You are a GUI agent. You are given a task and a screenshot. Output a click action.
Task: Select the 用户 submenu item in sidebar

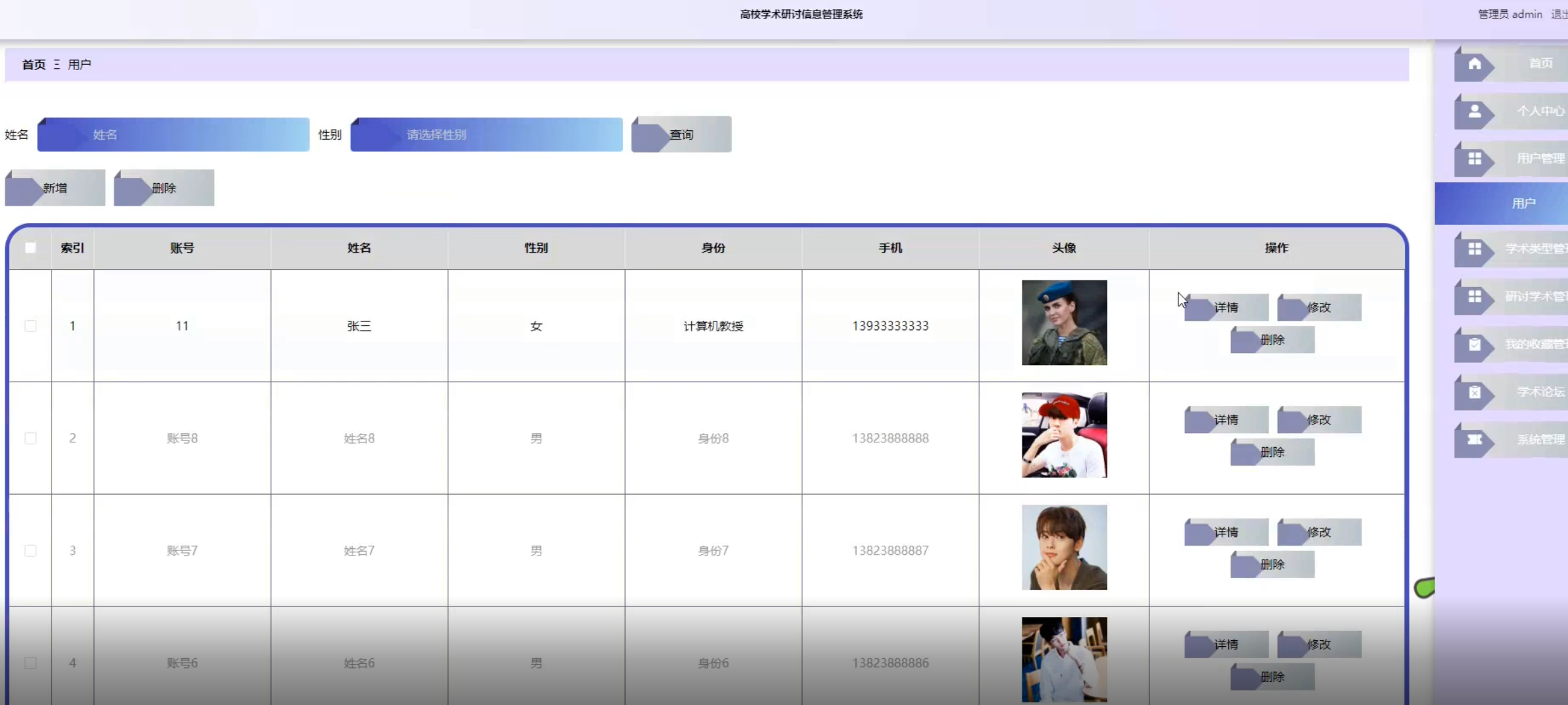pyautogui.click(x=1522, y=204)
